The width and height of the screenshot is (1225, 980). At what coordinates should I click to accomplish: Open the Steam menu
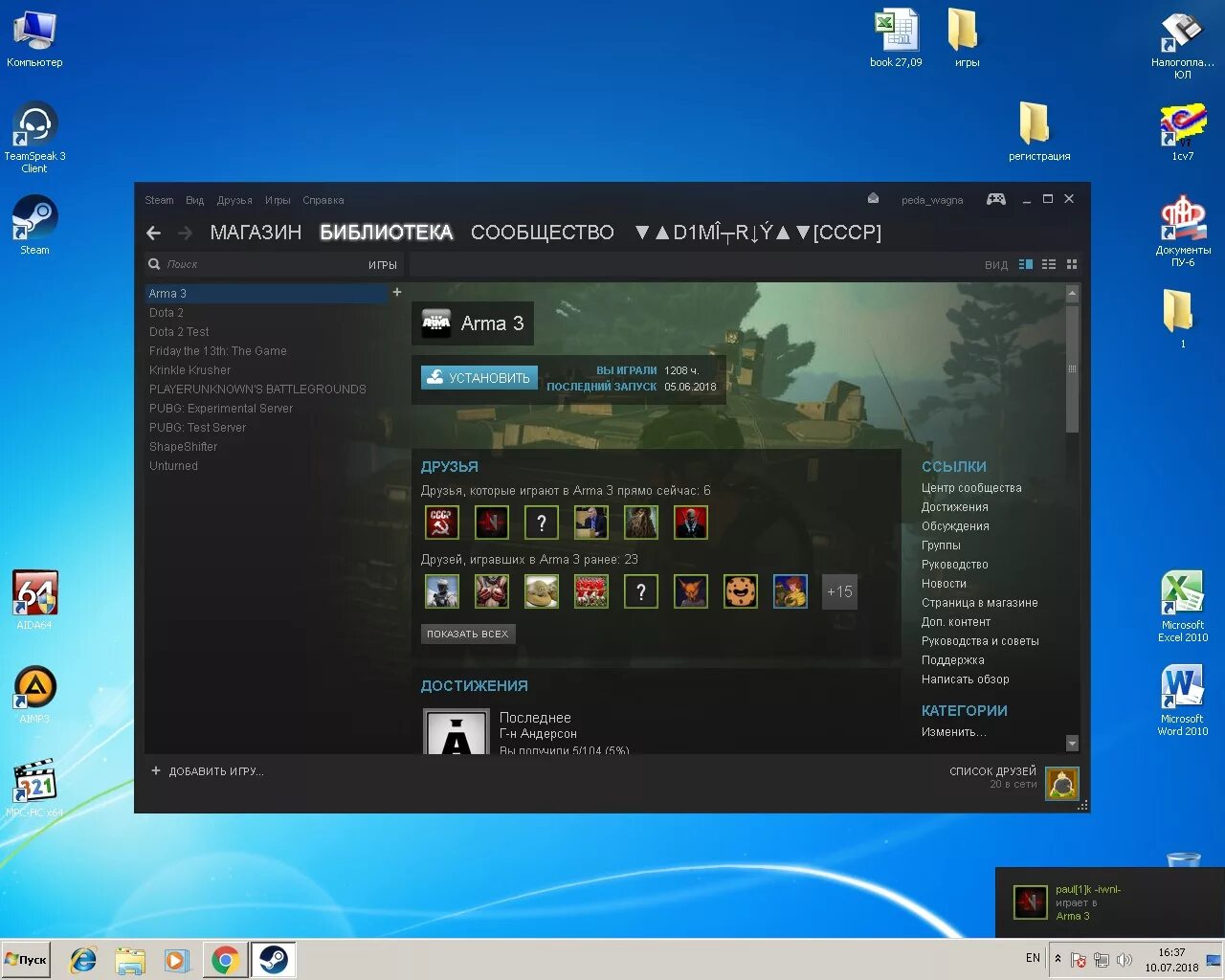pos(159,200)
